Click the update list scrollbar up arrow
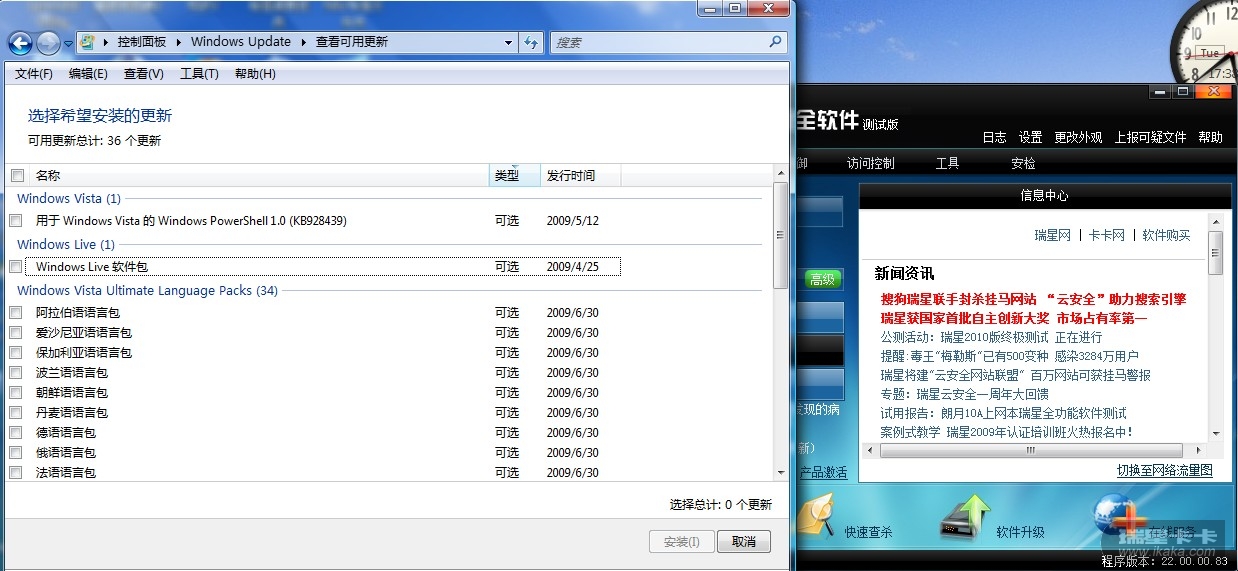Viewport: 1238px width, 571px height. pyautogui.click(x=781, y=173)
